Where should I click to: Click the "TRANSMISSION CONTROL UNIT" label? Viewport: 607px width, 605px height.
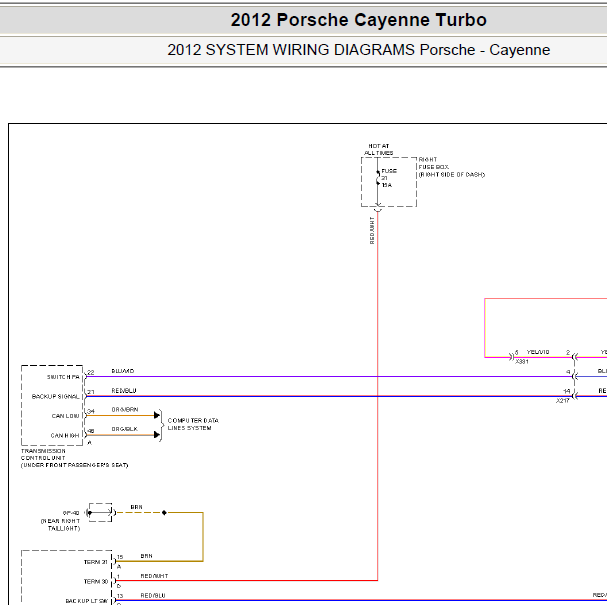point(43,454)
